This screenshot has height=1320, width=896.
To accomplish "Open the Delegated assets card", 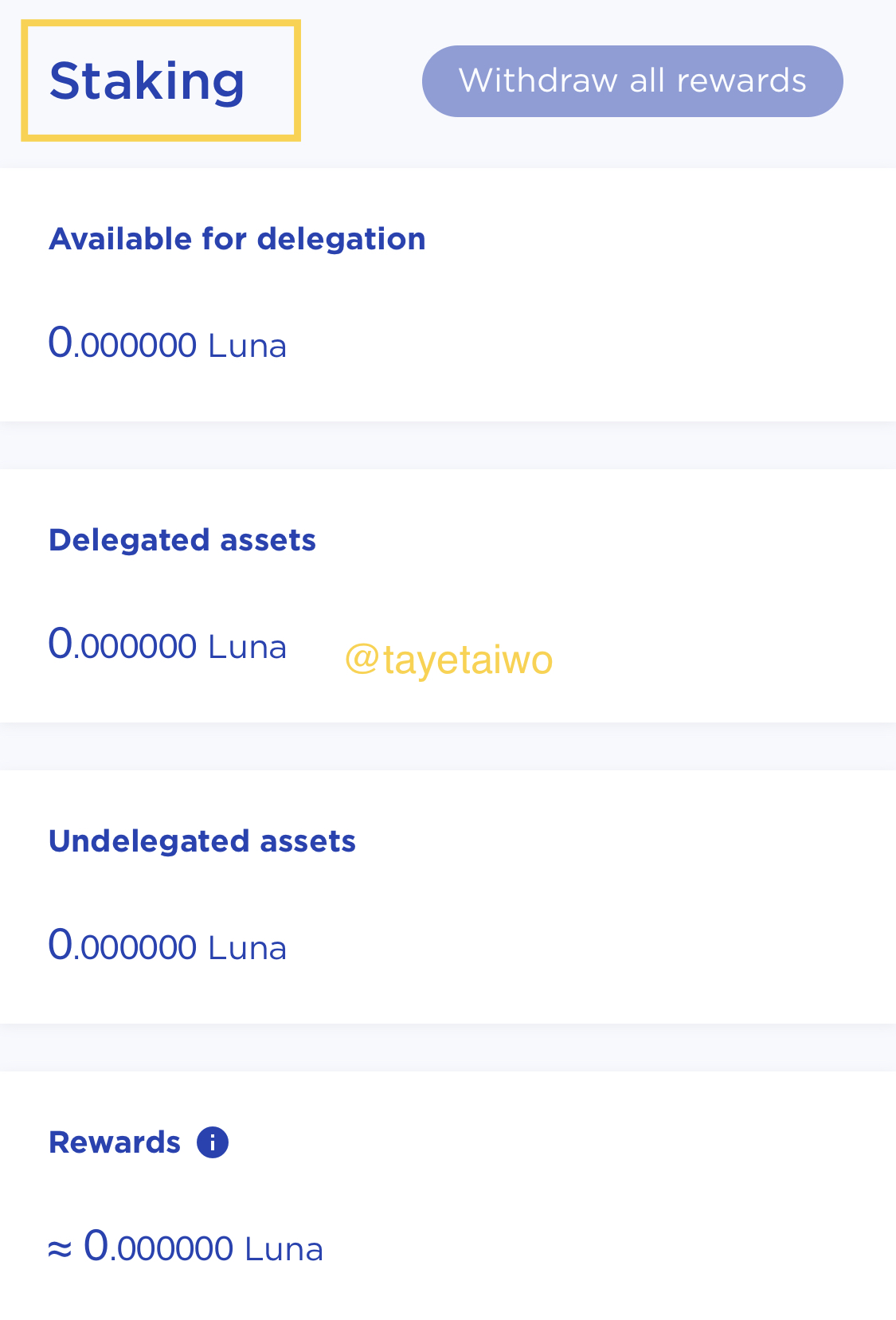I will coord(448,596).
